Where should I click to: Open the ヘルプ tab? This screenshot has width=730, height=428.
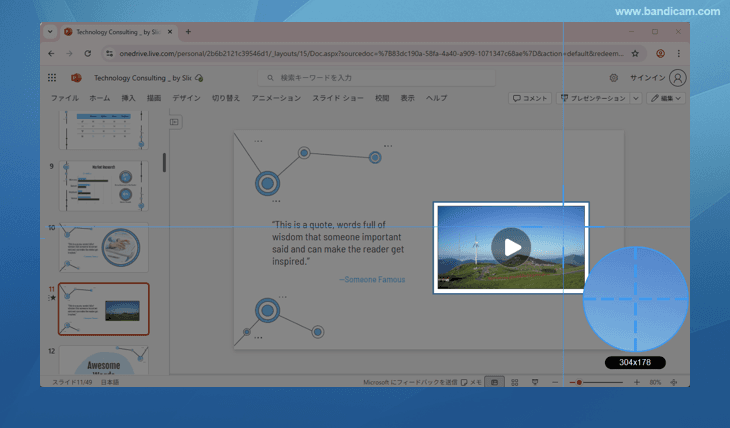click(437, 98)
